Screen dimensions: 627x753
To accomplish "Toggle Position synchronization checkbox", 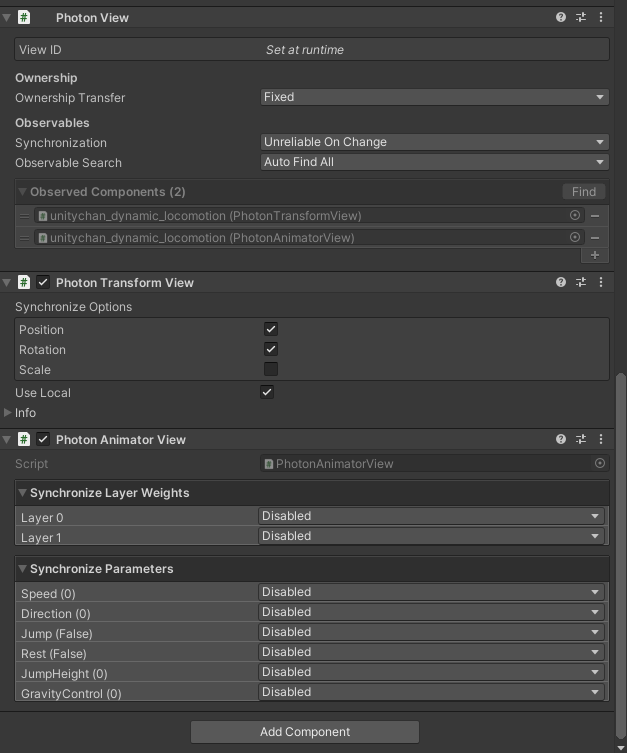I will [271, 329].
